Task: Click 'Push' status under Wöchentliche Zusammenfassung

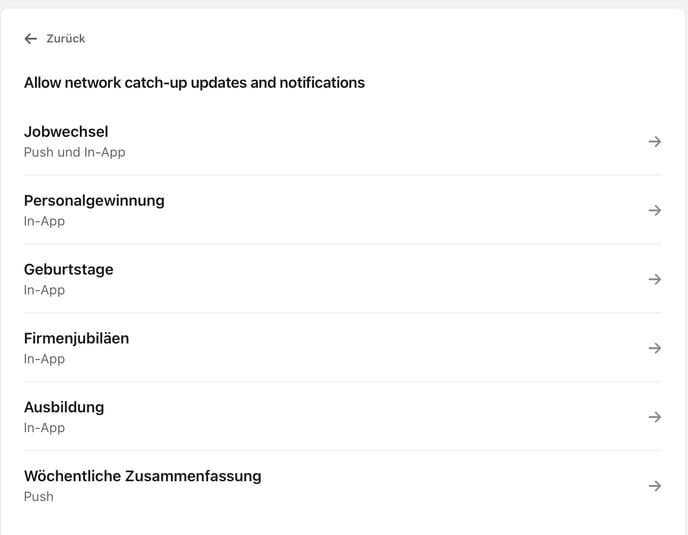Action: point(39,497)
